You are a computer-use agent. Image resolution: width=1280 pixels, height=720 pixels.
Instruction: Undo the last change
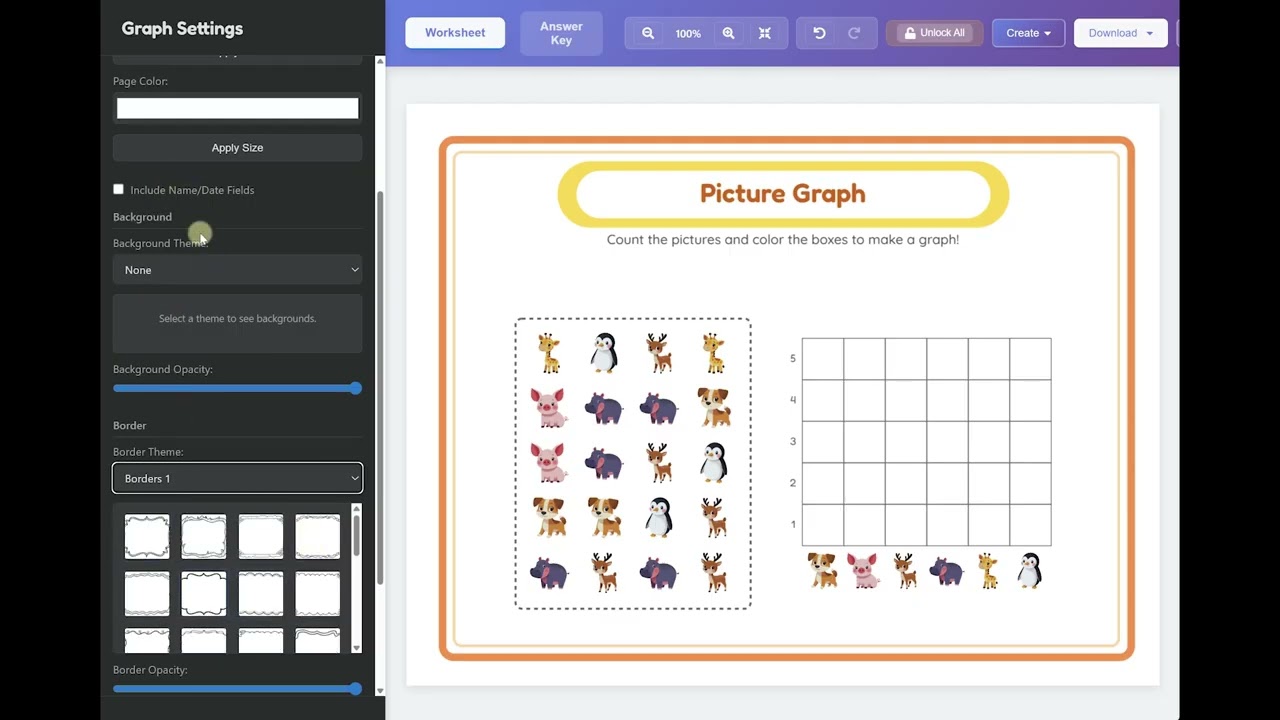pos(819,33)
